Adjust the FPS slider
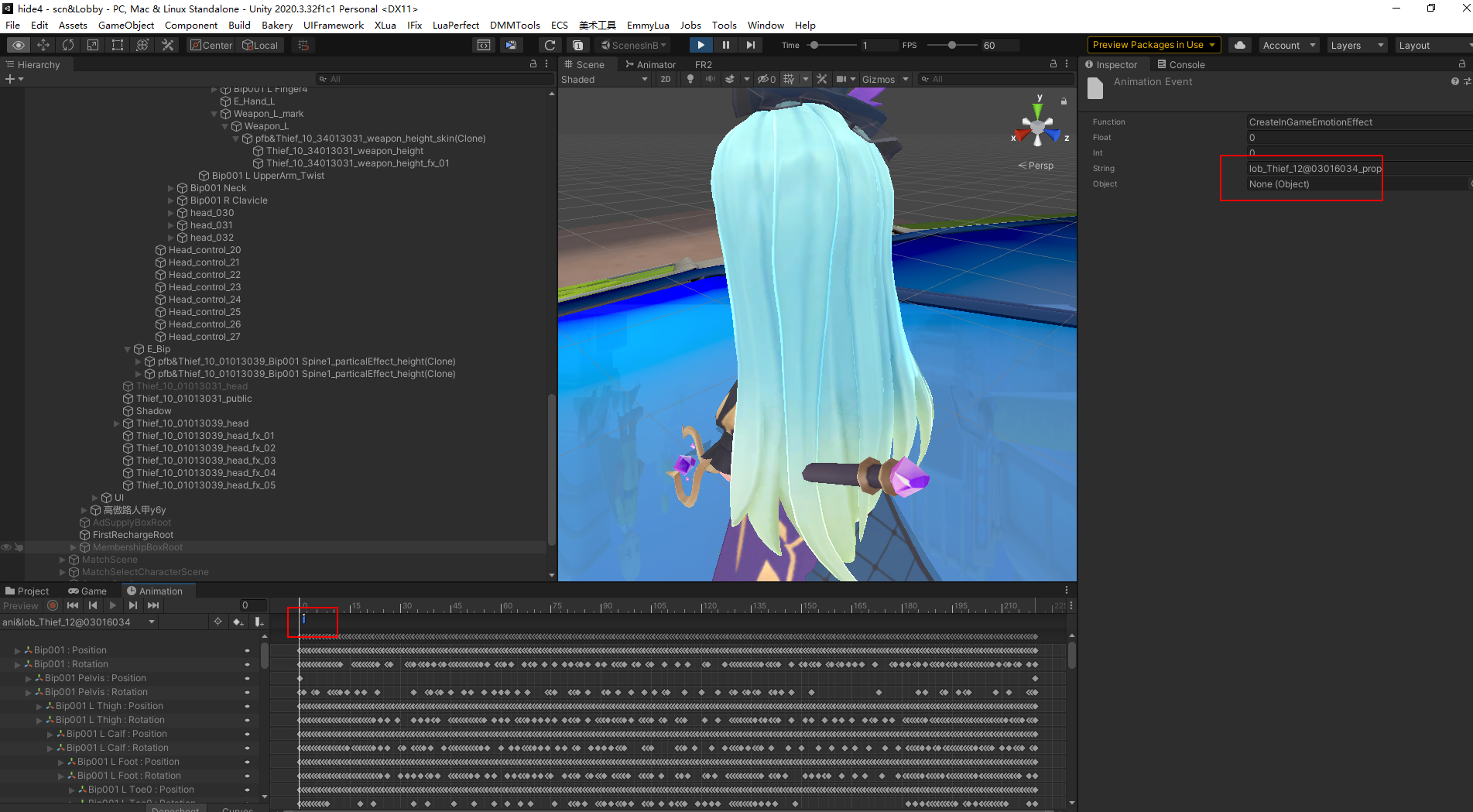 click(x=952, y=45)
